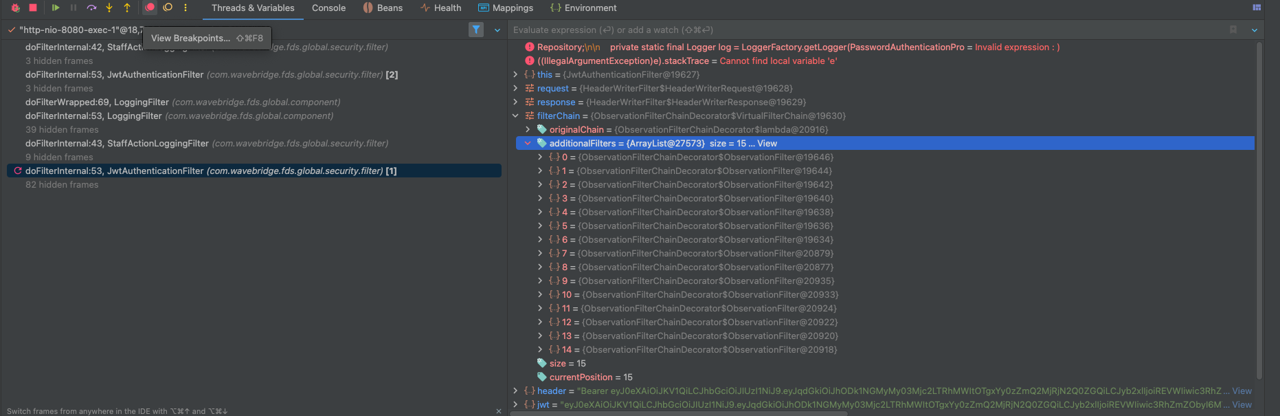Click the tag icon on originalChain field
Viewport: 1280px width, 416px height.
click(542, 130)
